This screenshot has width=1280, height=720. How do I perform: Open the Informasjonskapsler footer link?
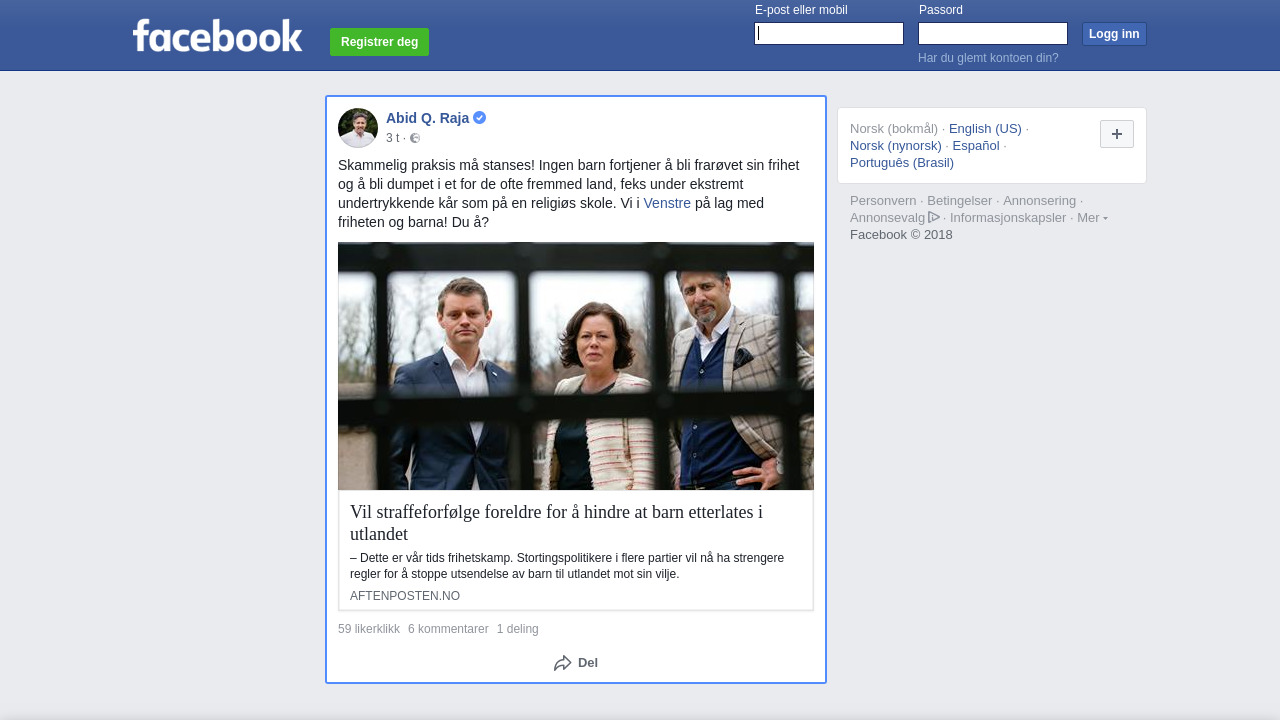(1008, 217)
